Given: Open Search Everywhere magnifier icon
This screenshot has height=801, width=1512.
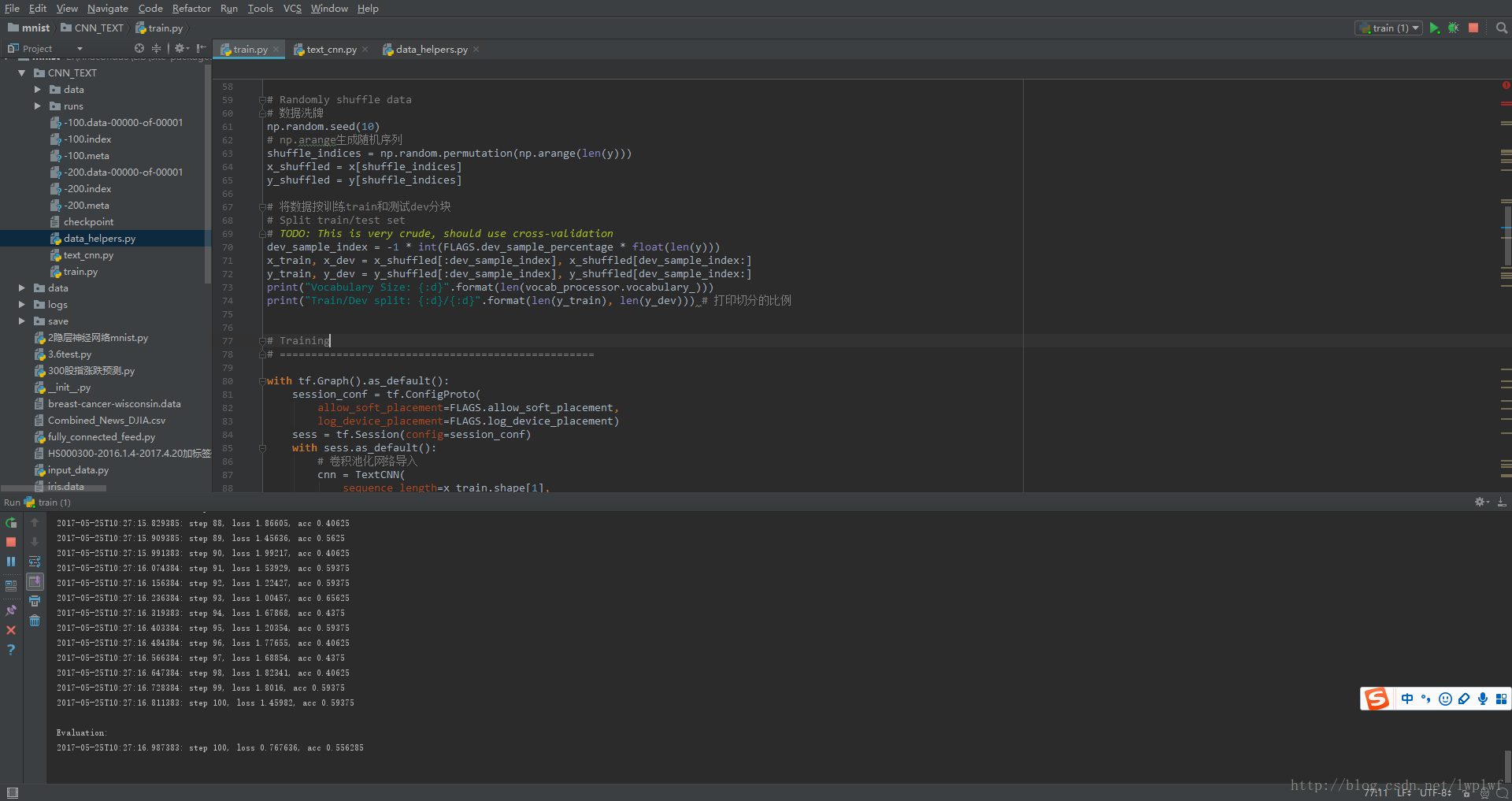Looking at the screenshot, I should [x=1501, y=28].
